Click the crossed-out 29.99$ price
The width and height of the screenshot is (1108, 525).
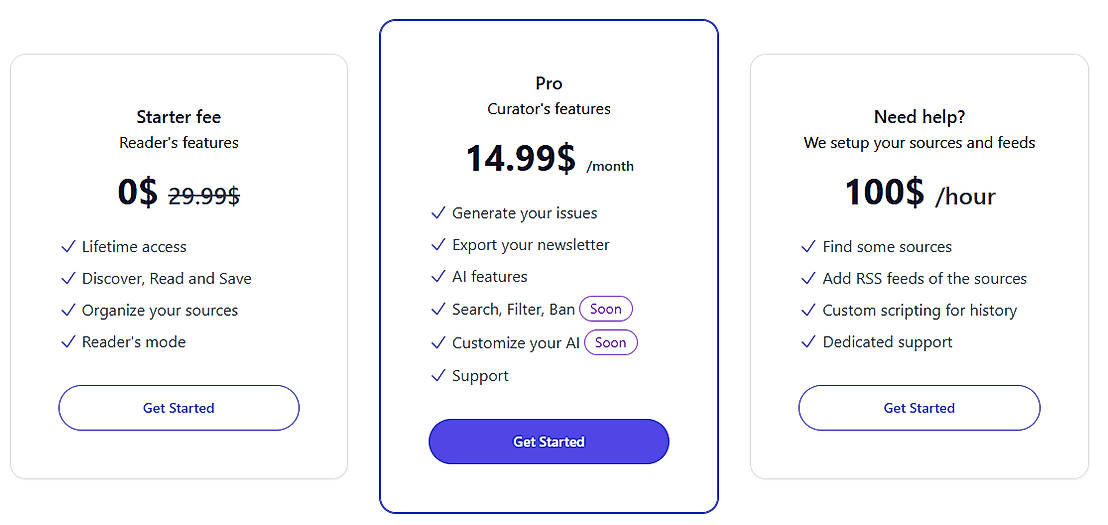click(x=204, y=196)
